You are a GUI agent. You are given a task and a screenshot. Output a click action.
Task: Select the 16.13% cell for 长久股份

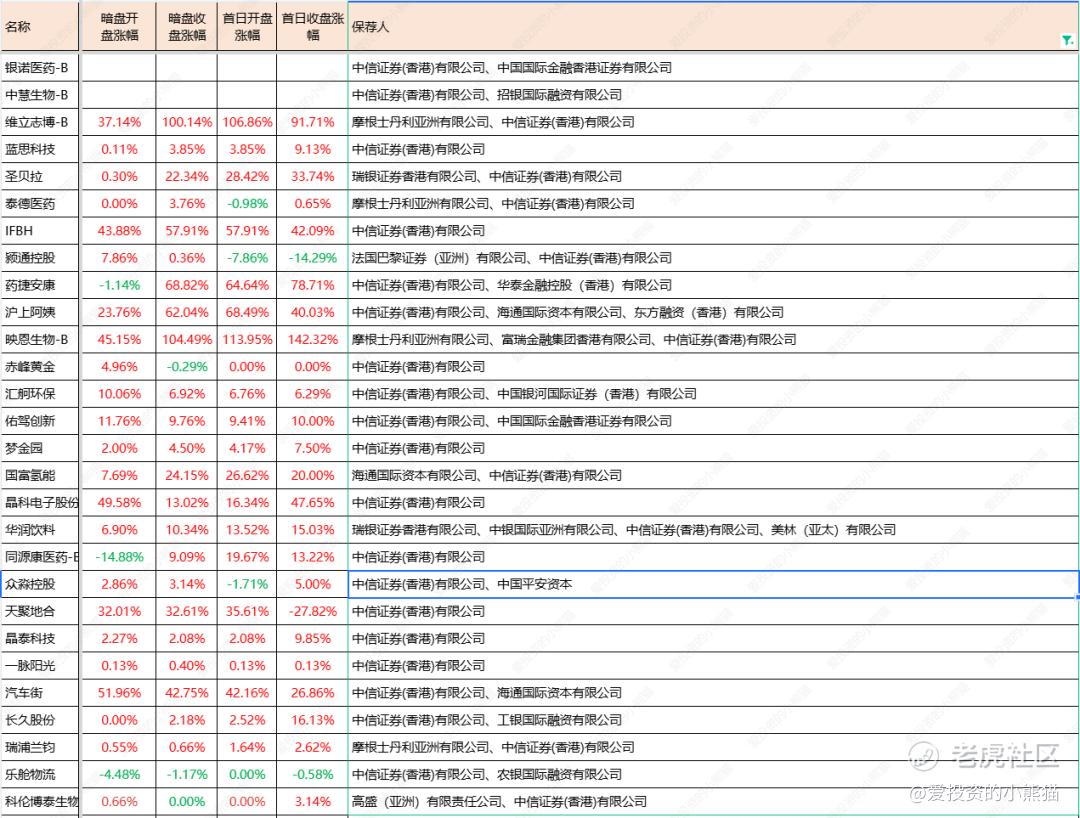click(313, 720)
